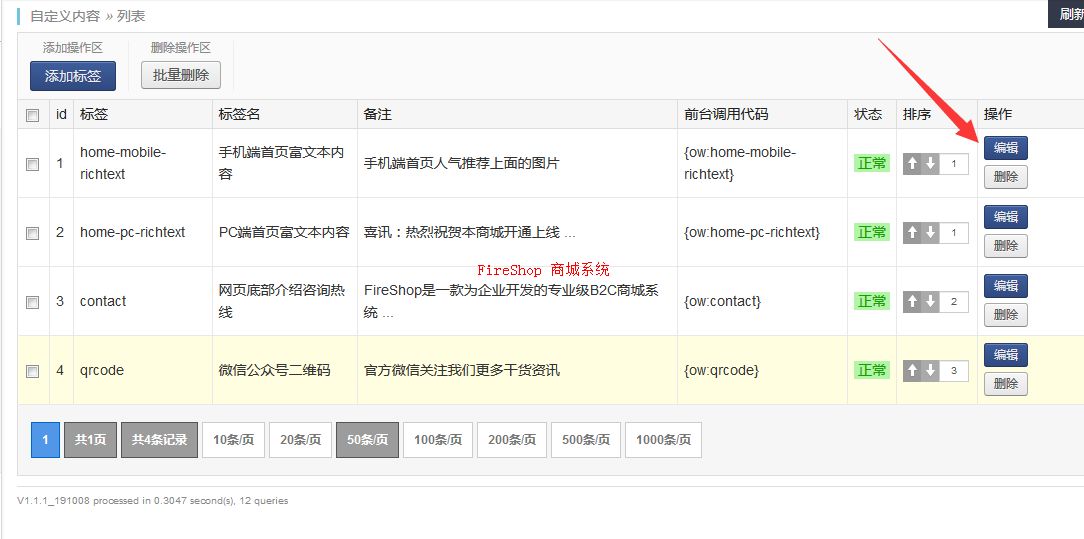The height and width of the screenshot is (539, 1084).
Task: Click sort order field of qrcode row
Action: [954, 371]
